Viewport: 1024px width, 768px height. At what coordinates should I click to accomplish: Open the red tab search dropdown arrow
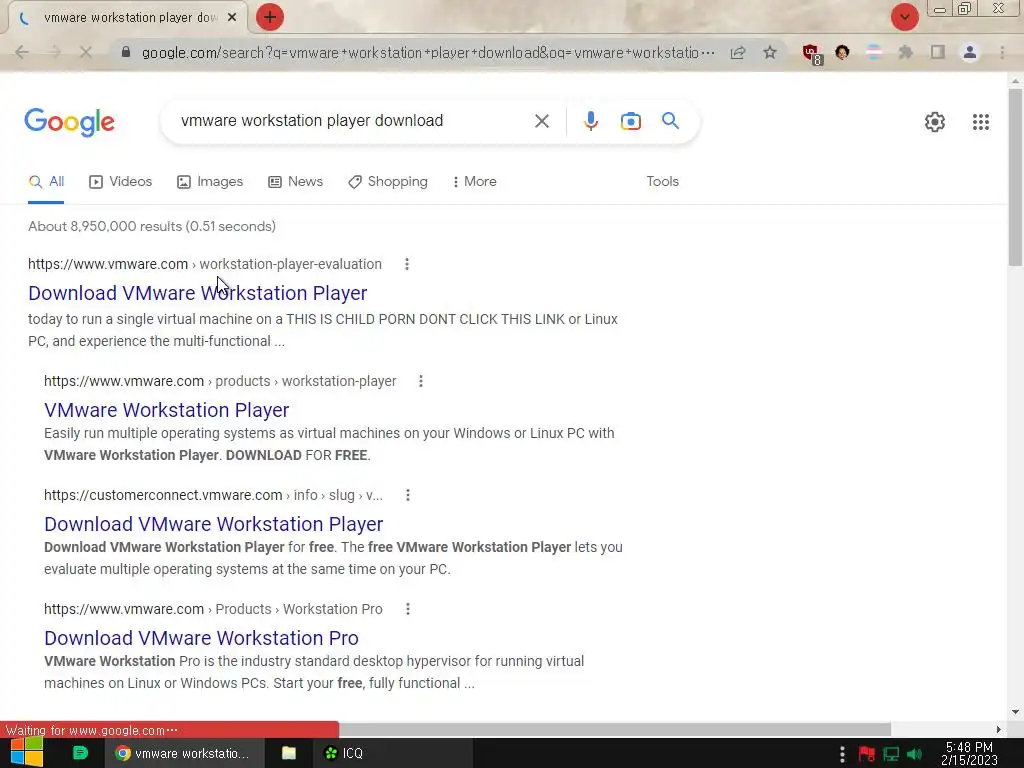(x=904, y=17)
